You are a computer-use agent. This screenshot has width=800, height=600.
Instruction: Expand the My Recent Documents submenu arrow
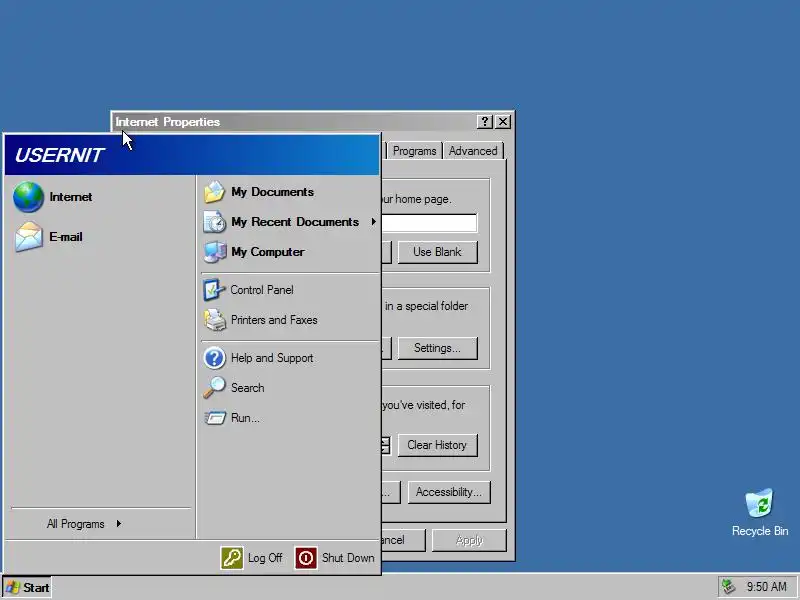(x=373, y=222)
